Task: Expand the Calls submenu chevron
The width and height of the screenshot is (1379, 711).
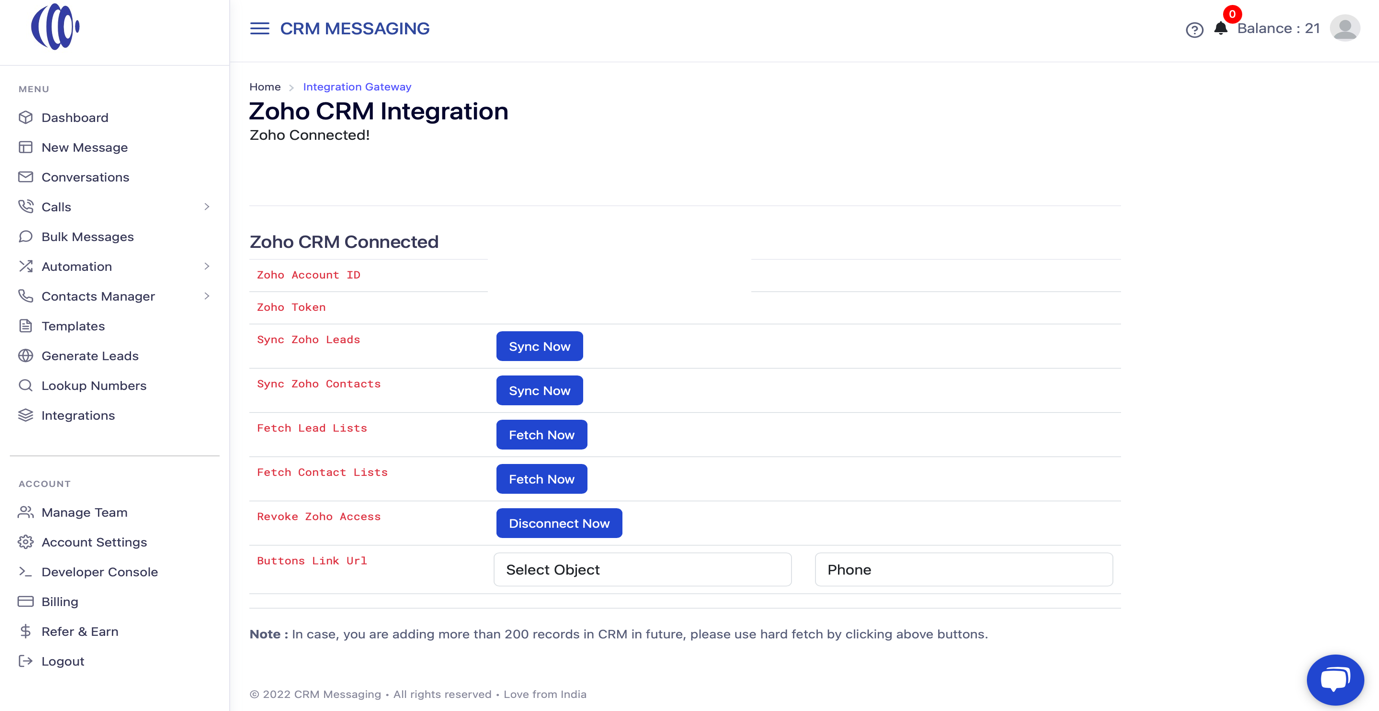Action: (207, 207)
